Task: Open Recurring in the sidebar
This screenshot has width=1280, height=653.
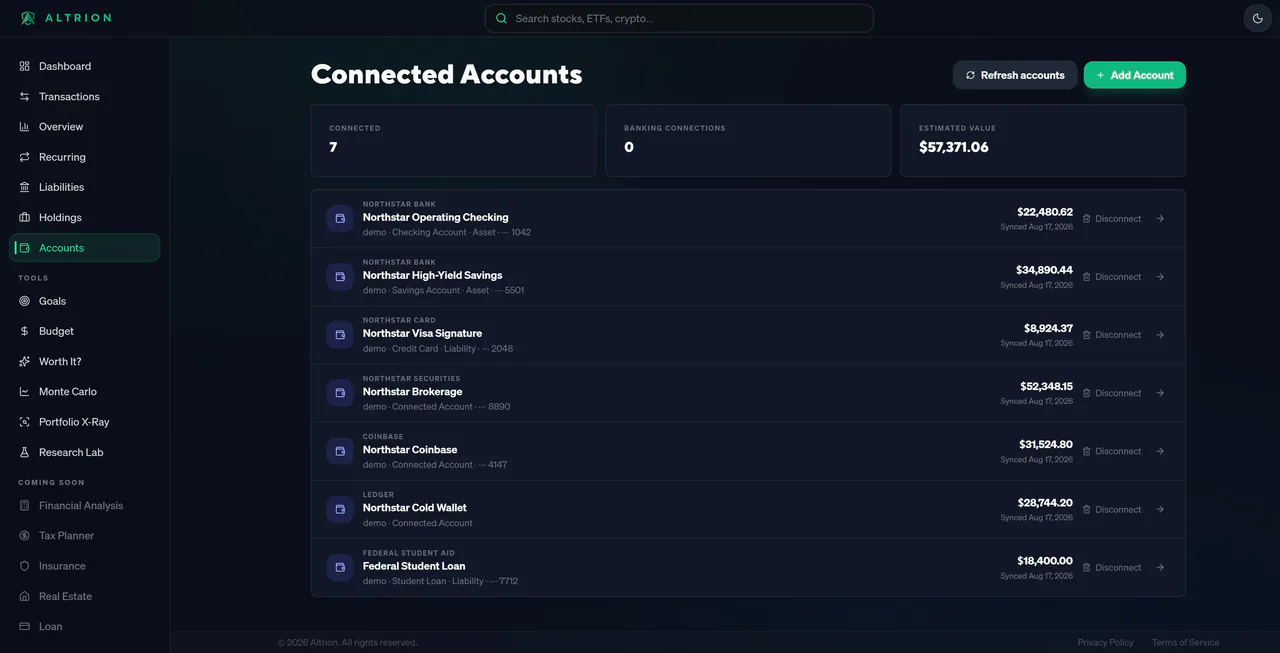Action: [85, 157]
